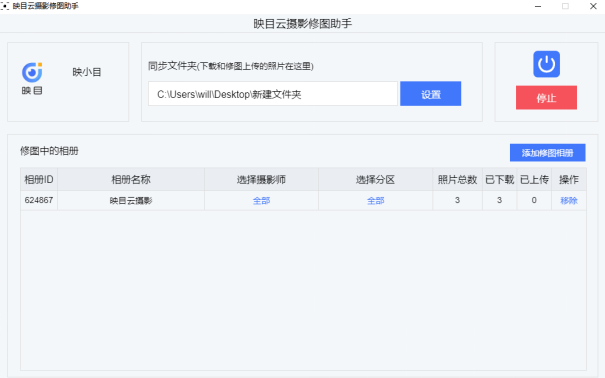This screenshot has width=605, height=378.
Task: Click the 映目云摄影修图助手 header title
Action: 302,24
